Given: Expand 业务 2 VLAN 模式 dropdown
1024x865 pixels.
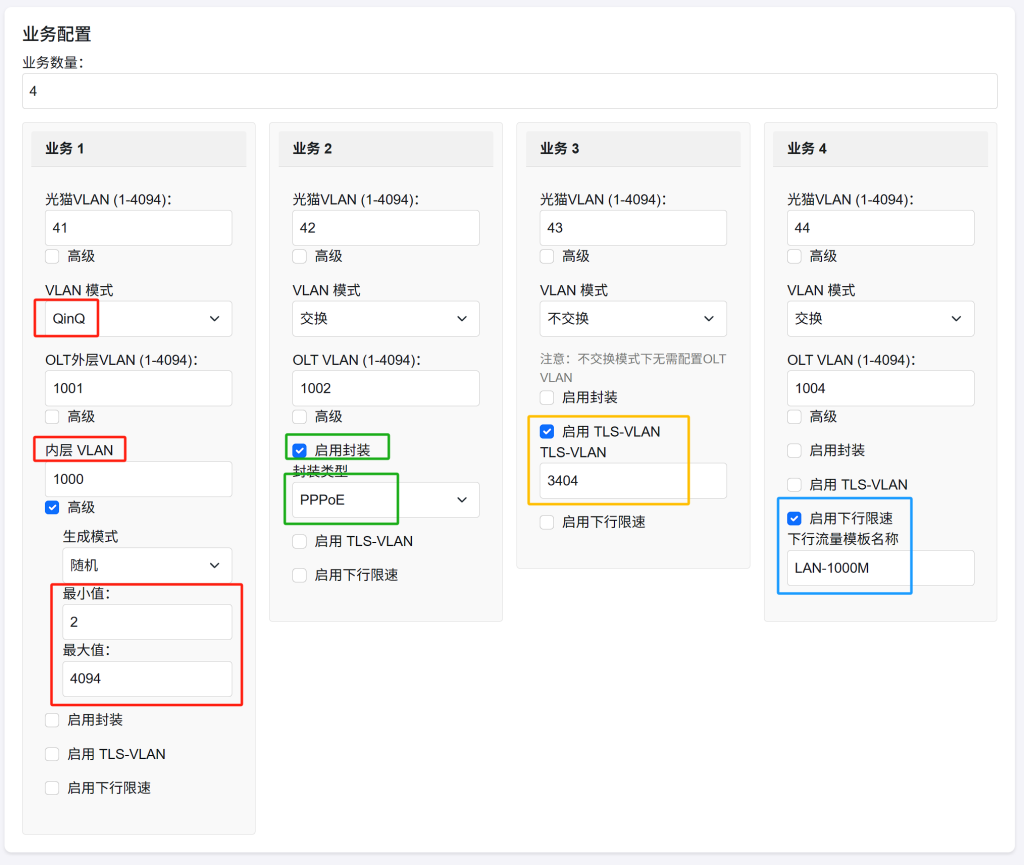Looking at the screenshot, I should (x=385, y=319).
